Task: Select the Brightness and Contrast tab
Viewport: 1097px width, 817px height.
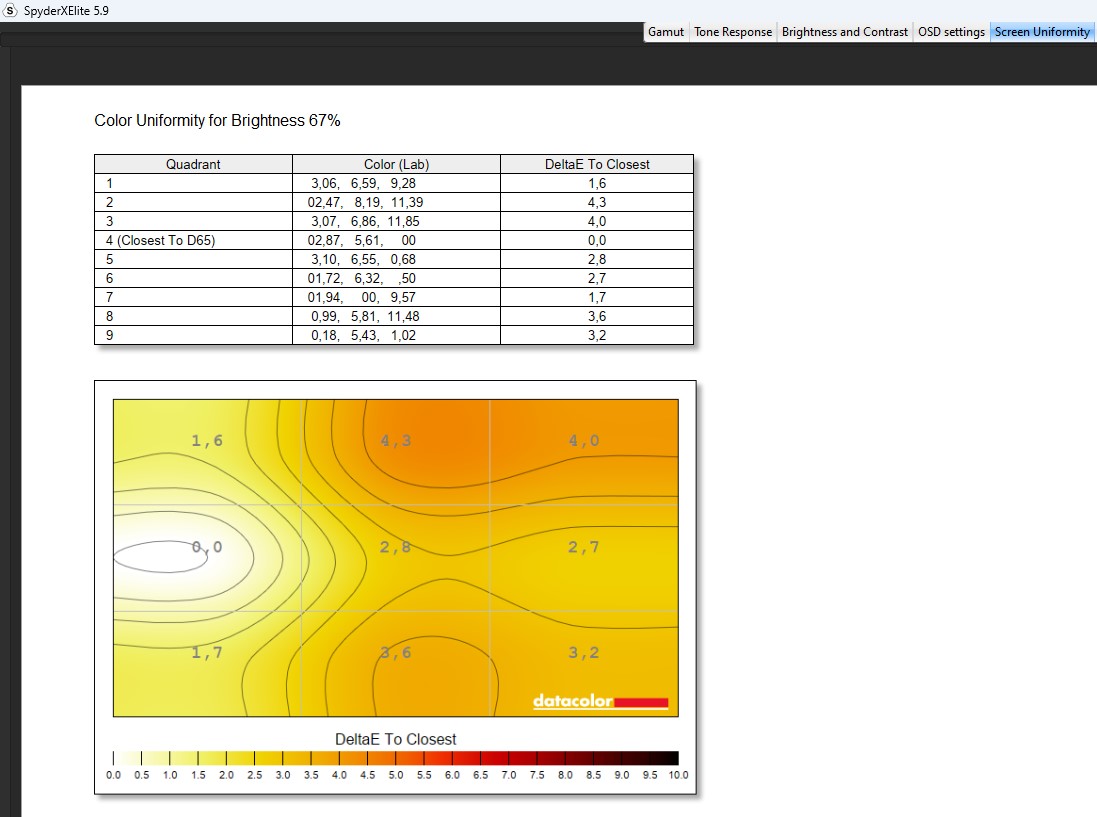Action: point(845,32)
